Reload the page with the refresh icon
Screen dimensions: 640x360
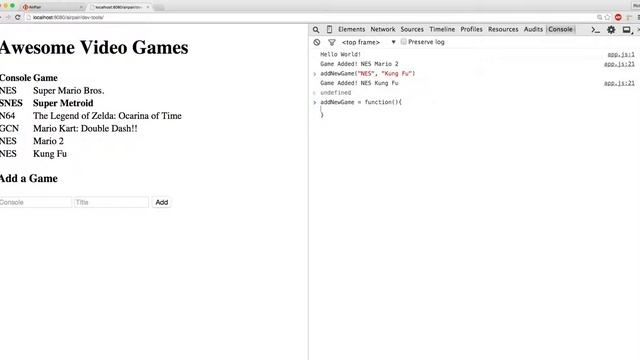coord(18,17)
